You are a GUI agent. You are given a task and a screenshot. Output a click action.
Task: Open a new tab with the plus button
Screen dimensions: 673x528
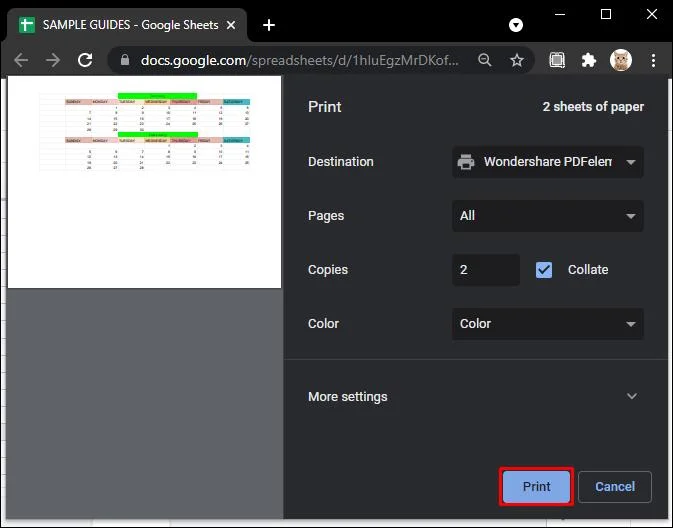coord(269,25)
